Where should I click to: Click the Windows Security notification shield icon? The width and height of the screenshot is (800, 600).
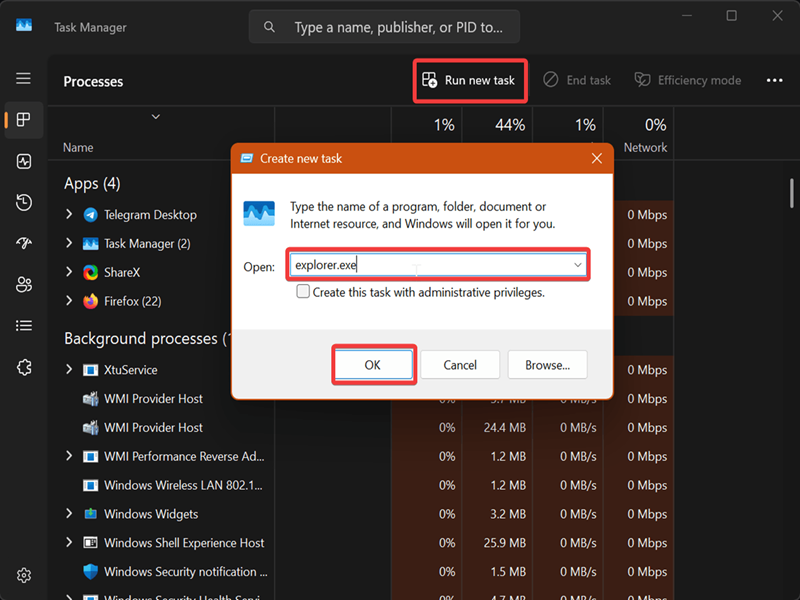[90, 571]
